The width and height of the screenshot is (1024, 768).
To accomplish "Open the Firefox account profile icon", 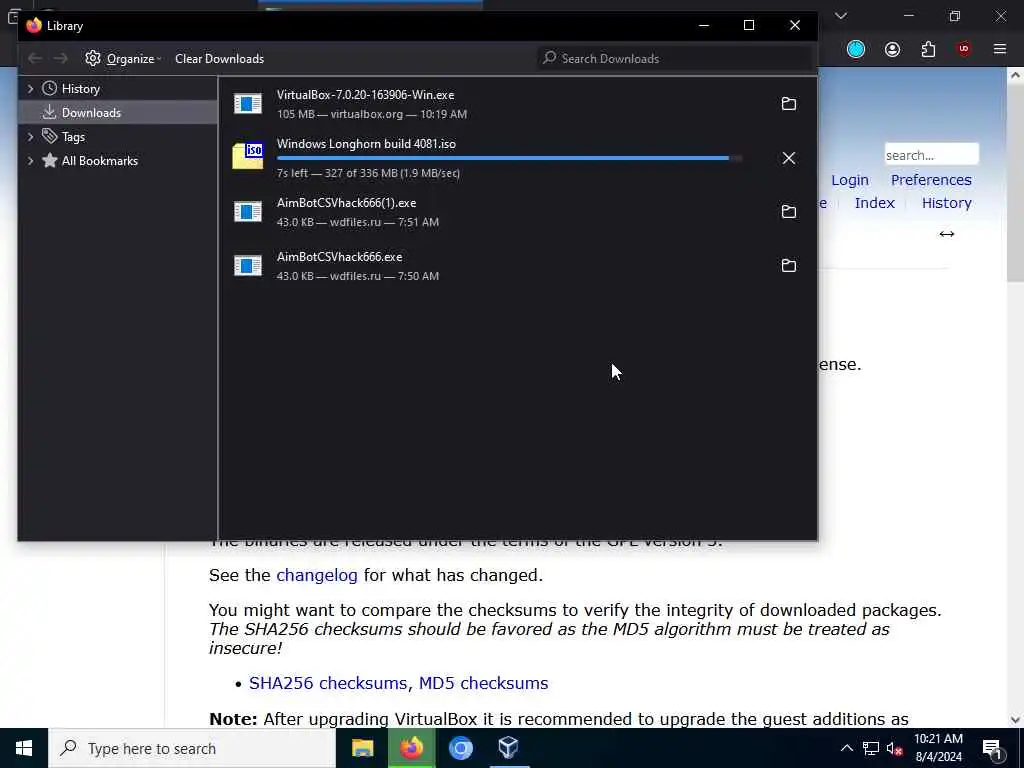I will [892, 49].
